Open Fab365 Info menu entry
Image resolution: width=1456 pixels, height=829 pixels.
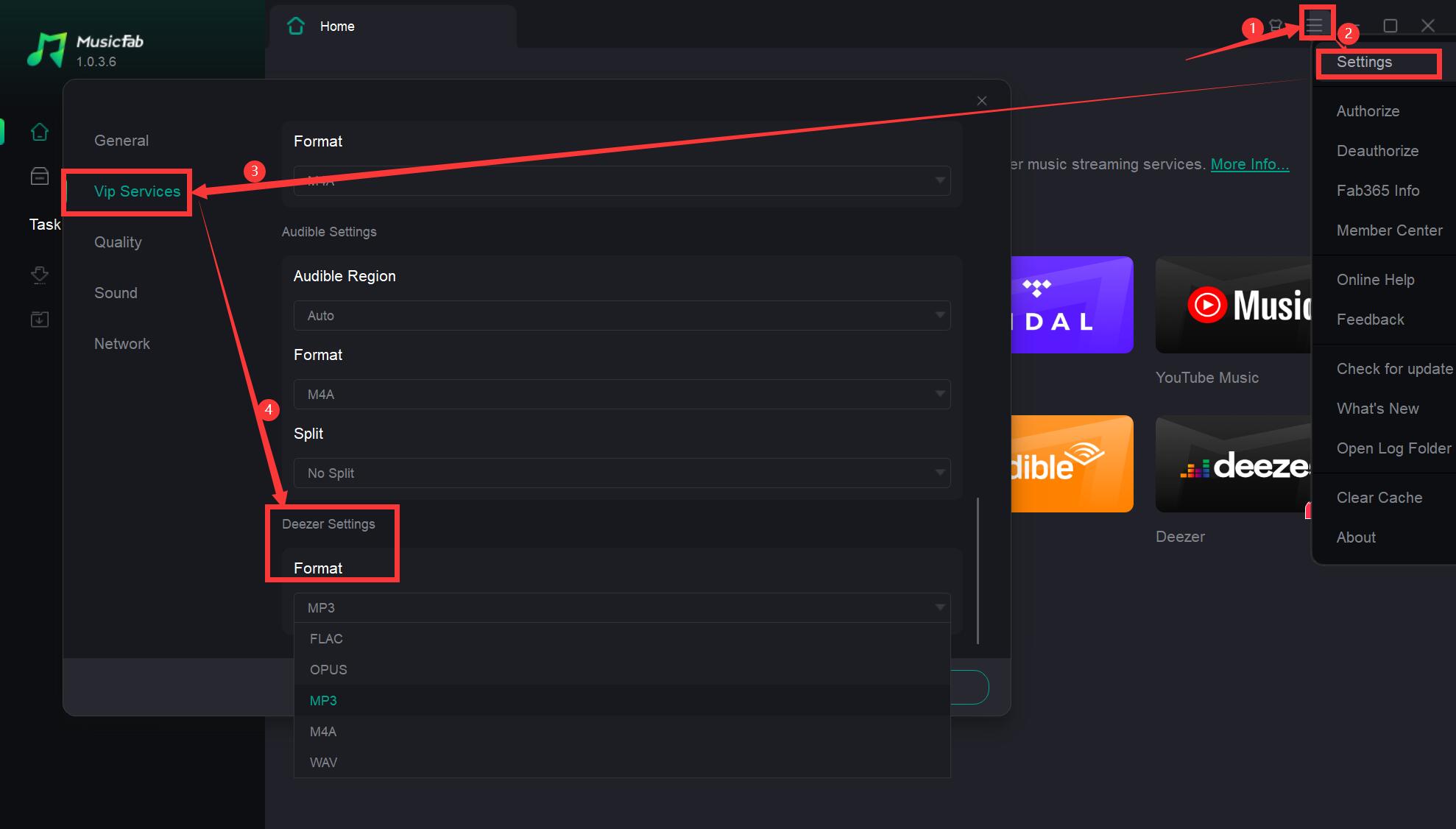1377,191
